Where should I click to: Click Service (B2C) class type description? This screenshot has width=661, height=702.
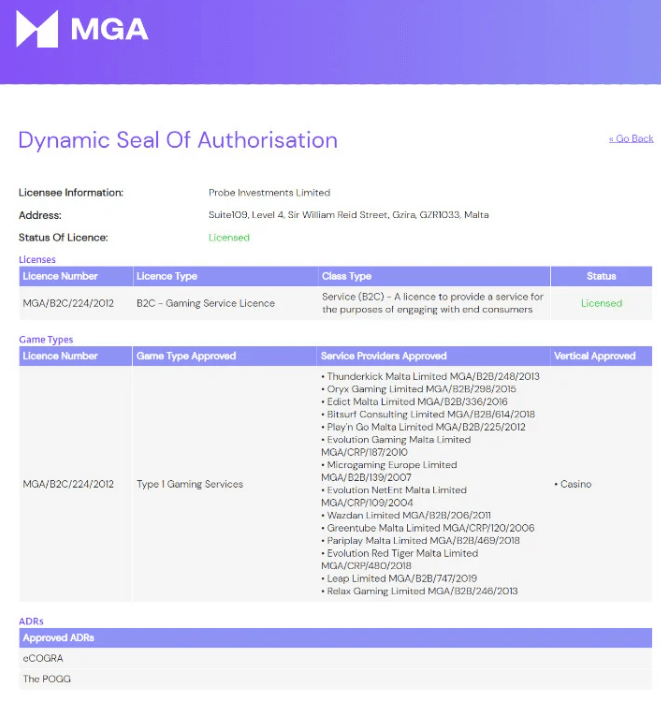tap(433, 303)
